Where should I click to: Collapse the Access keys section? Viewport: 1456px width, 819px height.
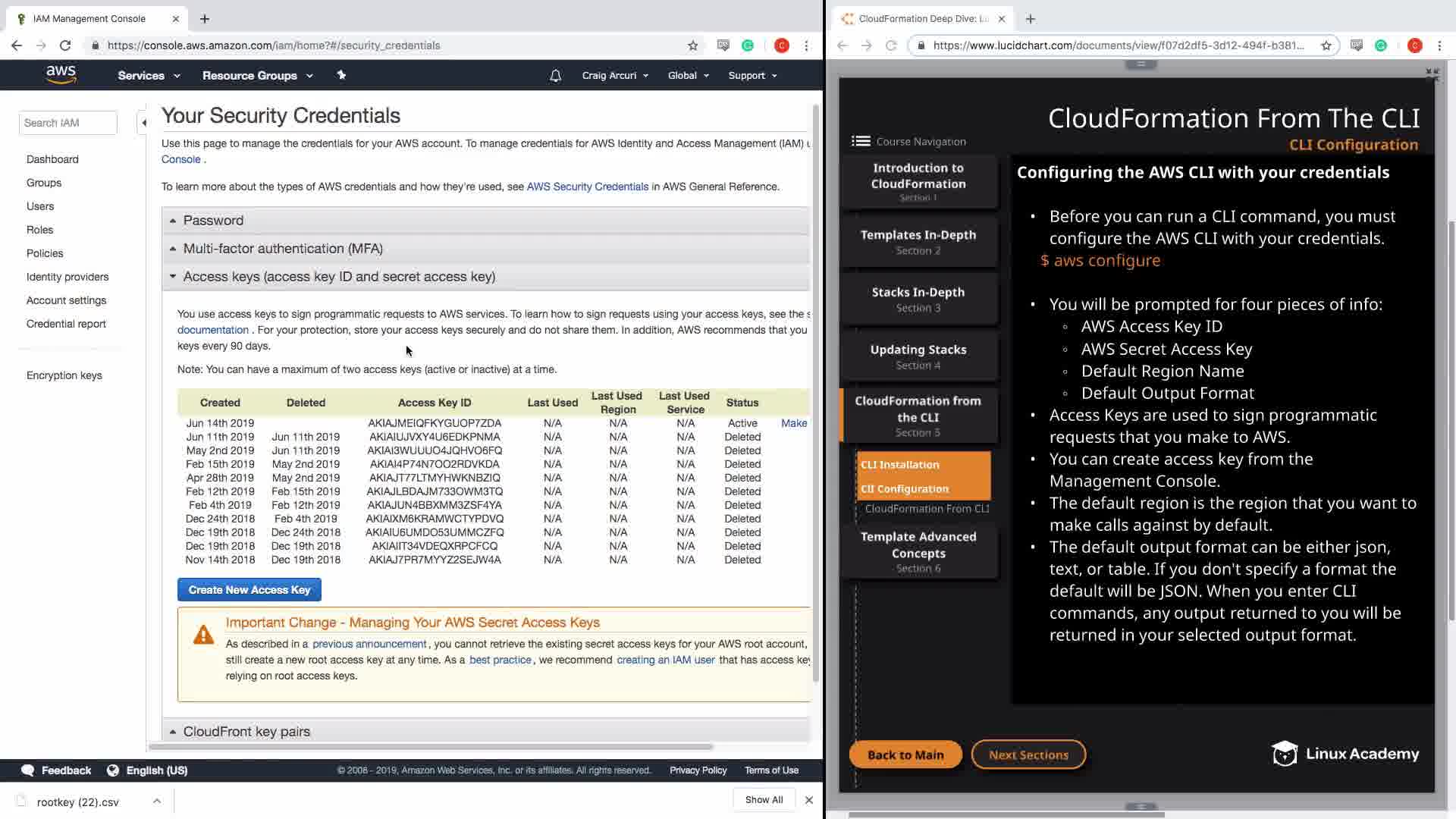pyautogui.click(x=338, y=277)
